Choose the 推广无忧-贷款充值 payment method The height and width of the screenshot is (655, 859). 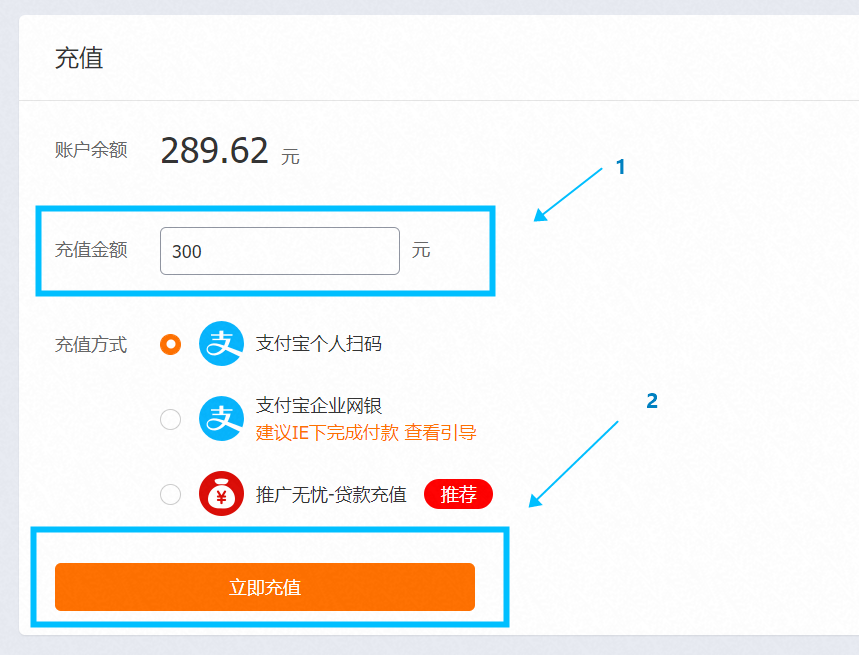point(171,493)
